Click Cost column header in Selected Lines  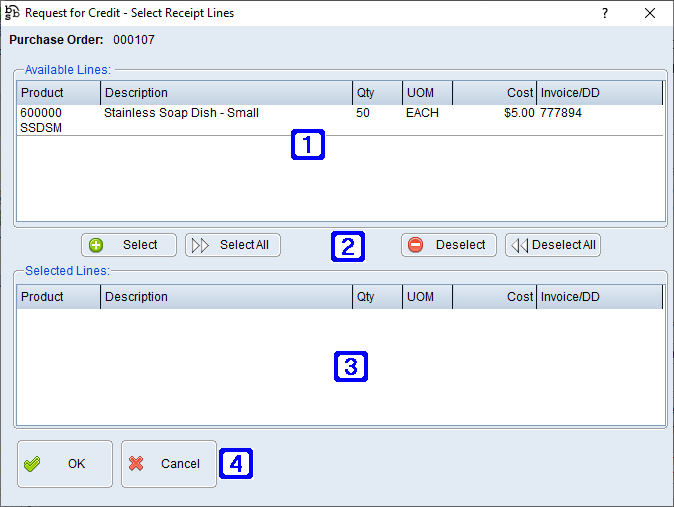pos(494,297)
